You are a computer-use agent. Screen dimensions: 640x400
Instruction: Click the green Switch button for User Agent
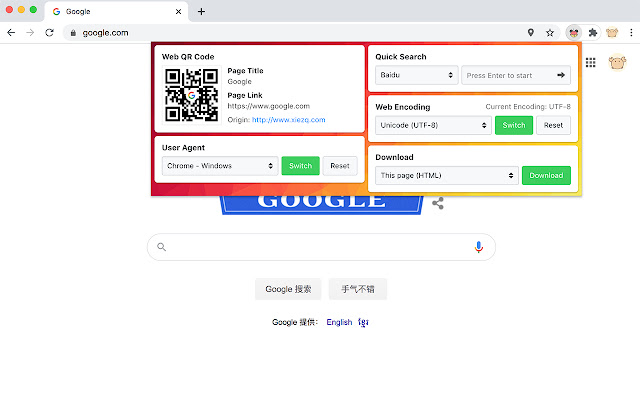(x=300, y=166)
